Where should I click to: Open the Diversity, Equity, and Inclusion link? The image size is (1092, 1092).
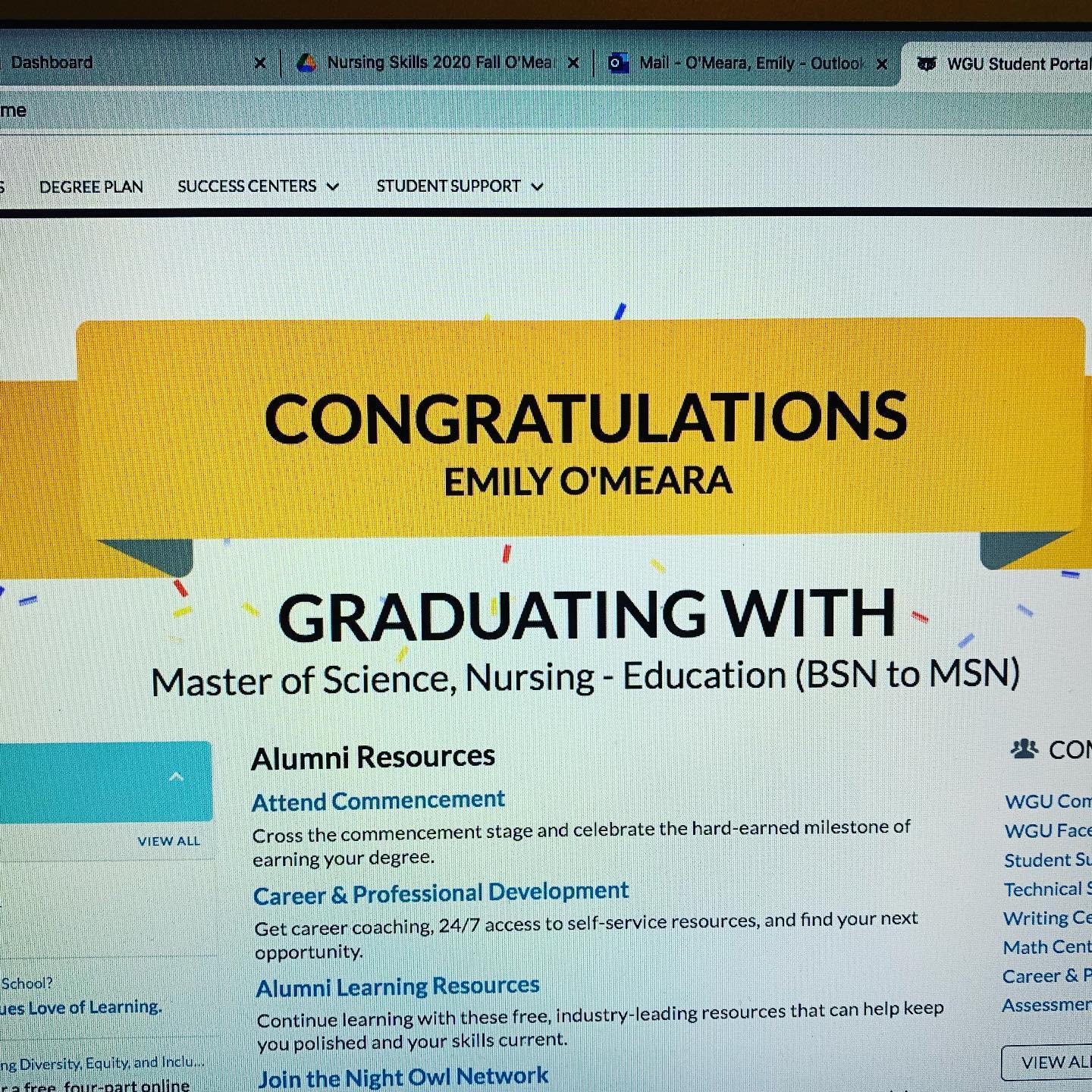coord(102,1063)
